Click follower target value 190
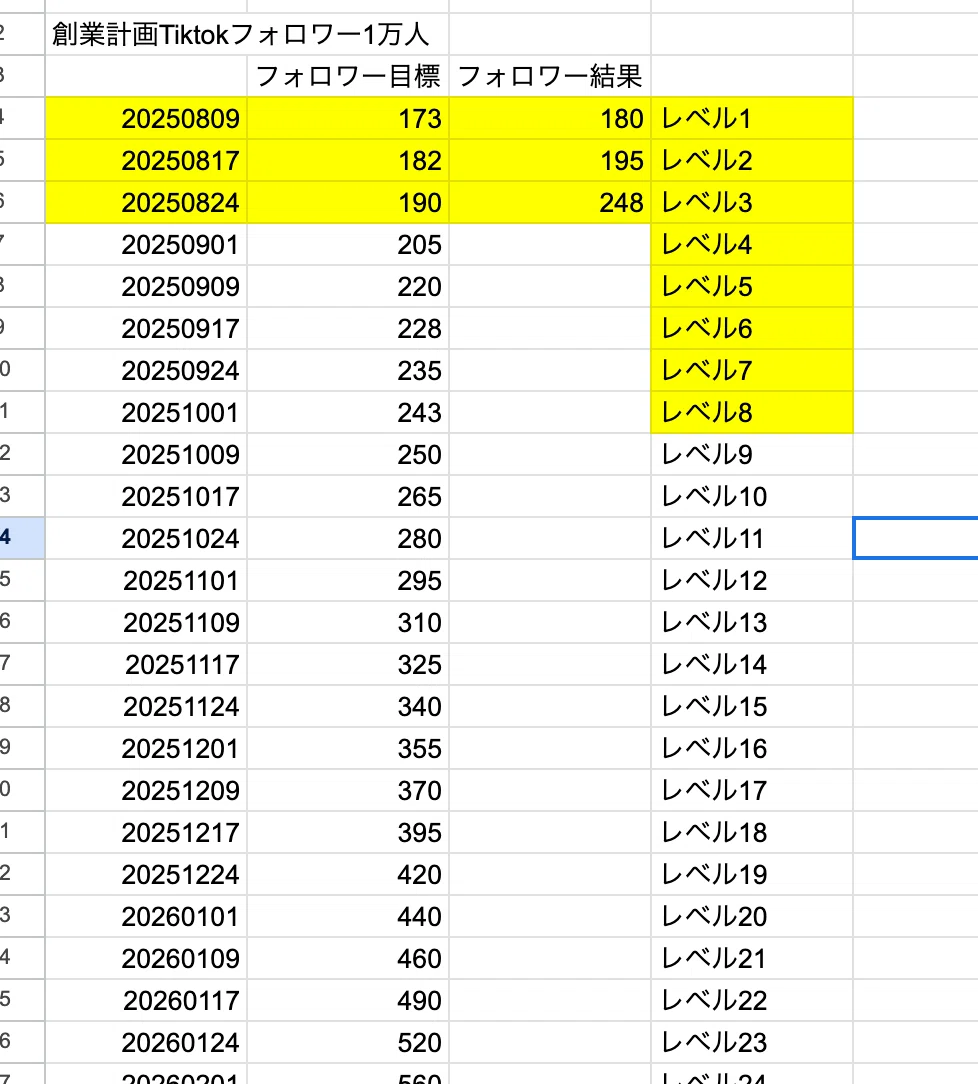 pos(348,203)
